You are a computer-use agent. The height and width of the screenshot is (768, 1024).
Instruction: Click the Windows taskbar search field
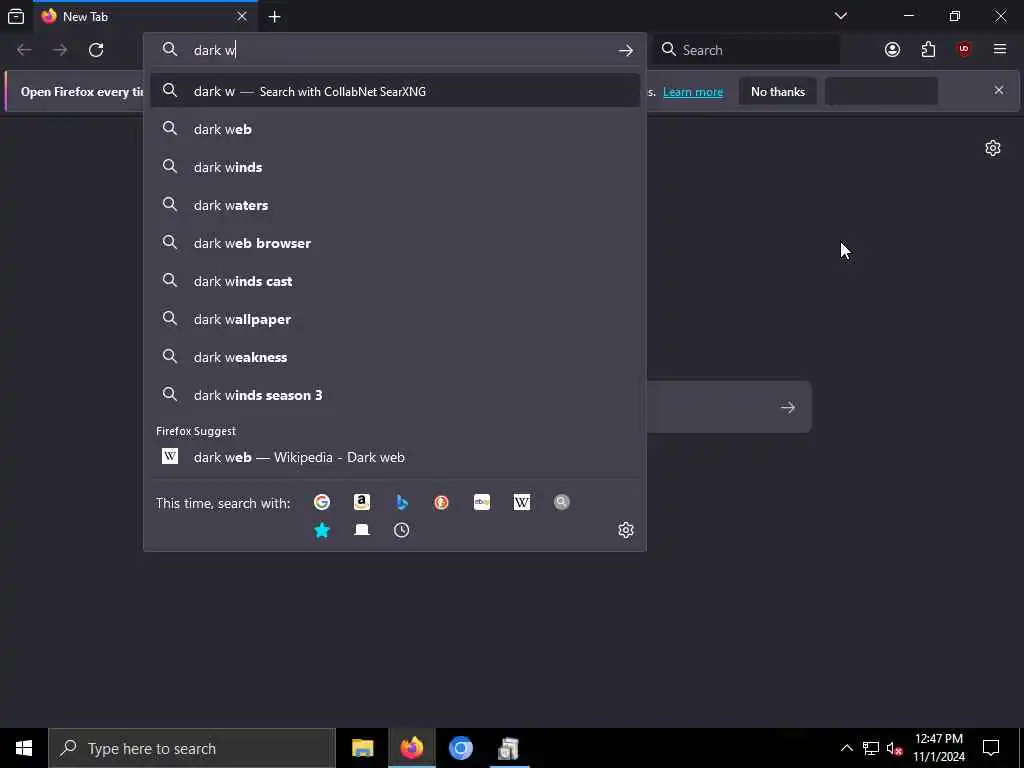click(192, 748)
